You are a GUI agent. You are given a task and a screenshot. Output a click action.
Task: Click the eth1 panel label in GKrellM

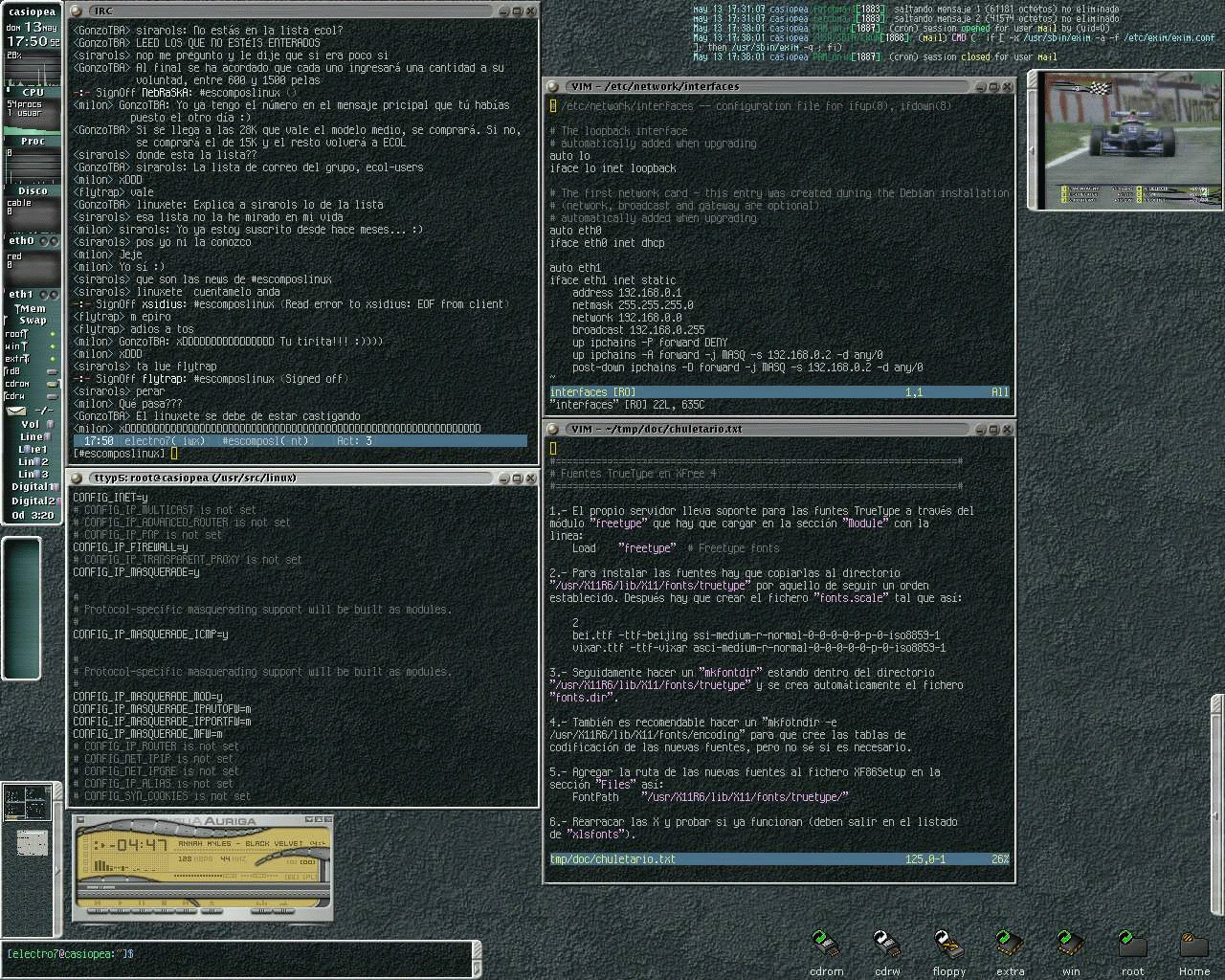tap(22, 294)
